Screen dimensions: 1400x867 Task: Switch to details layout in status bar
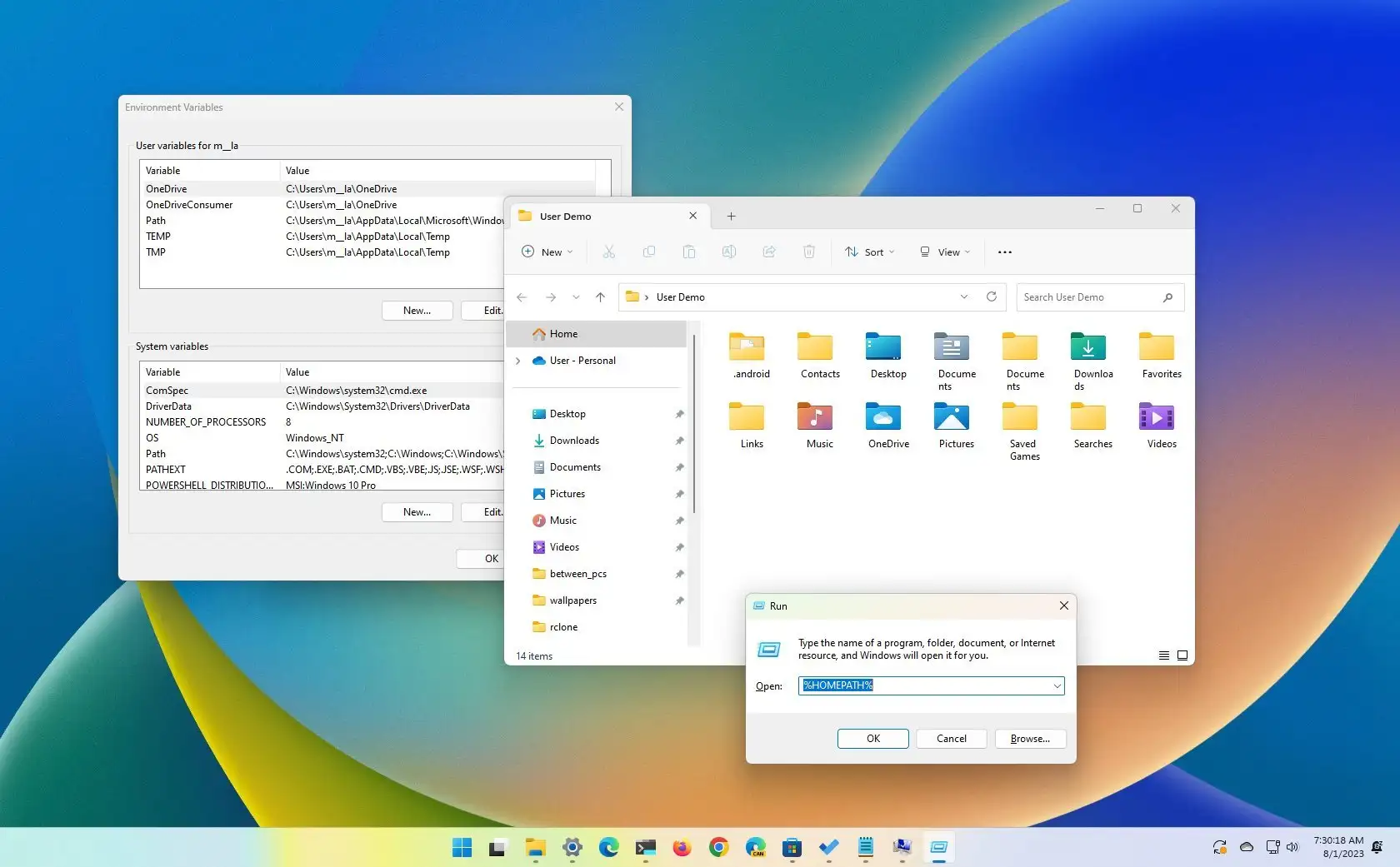(1163, 655)
